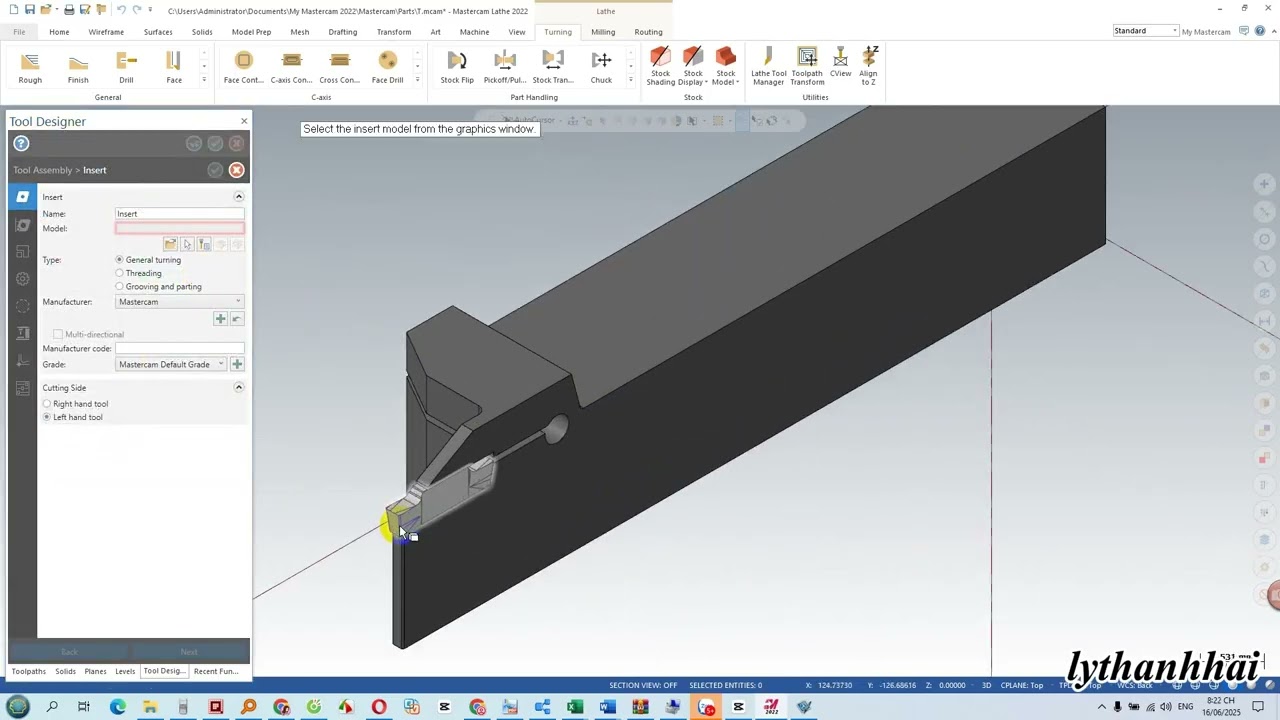Image resolution: width=1280 pixels, height=720 pixels.
Task: Open Toolpath Transform utility
Action: click(807, 67)
